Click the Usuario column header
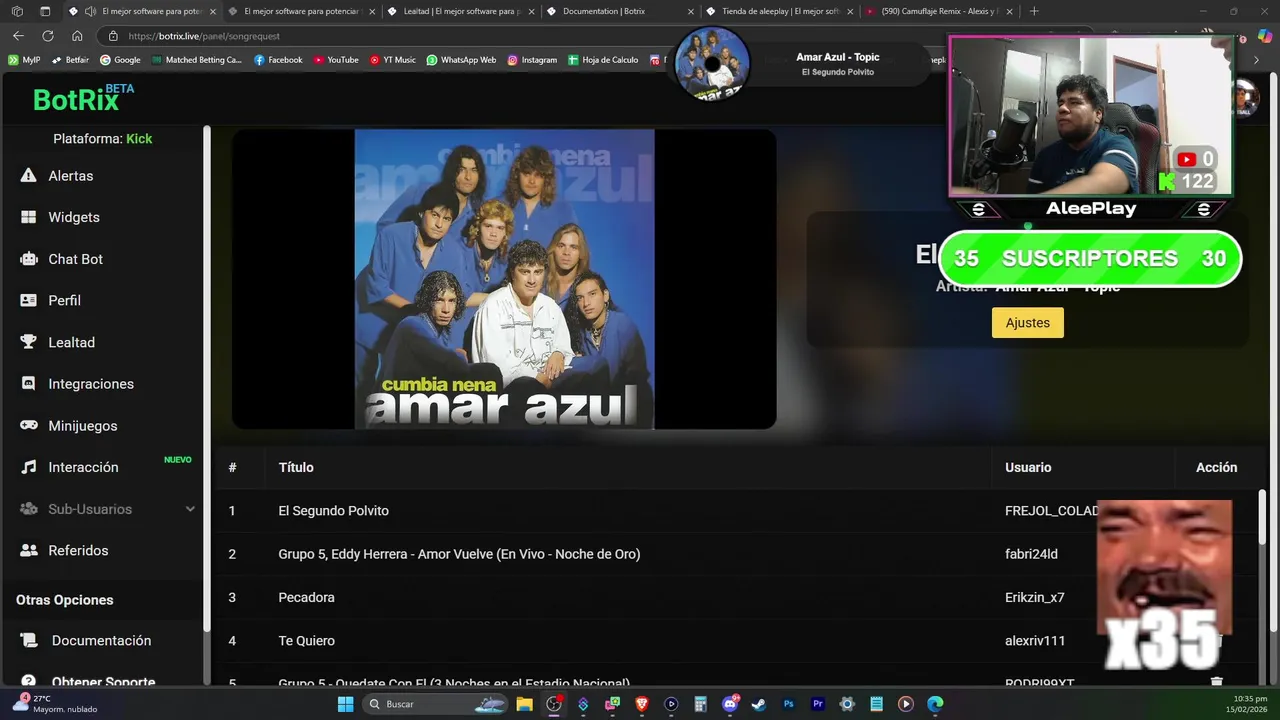The width and height of the screenshot is (1280, 720). (1028, 467)
